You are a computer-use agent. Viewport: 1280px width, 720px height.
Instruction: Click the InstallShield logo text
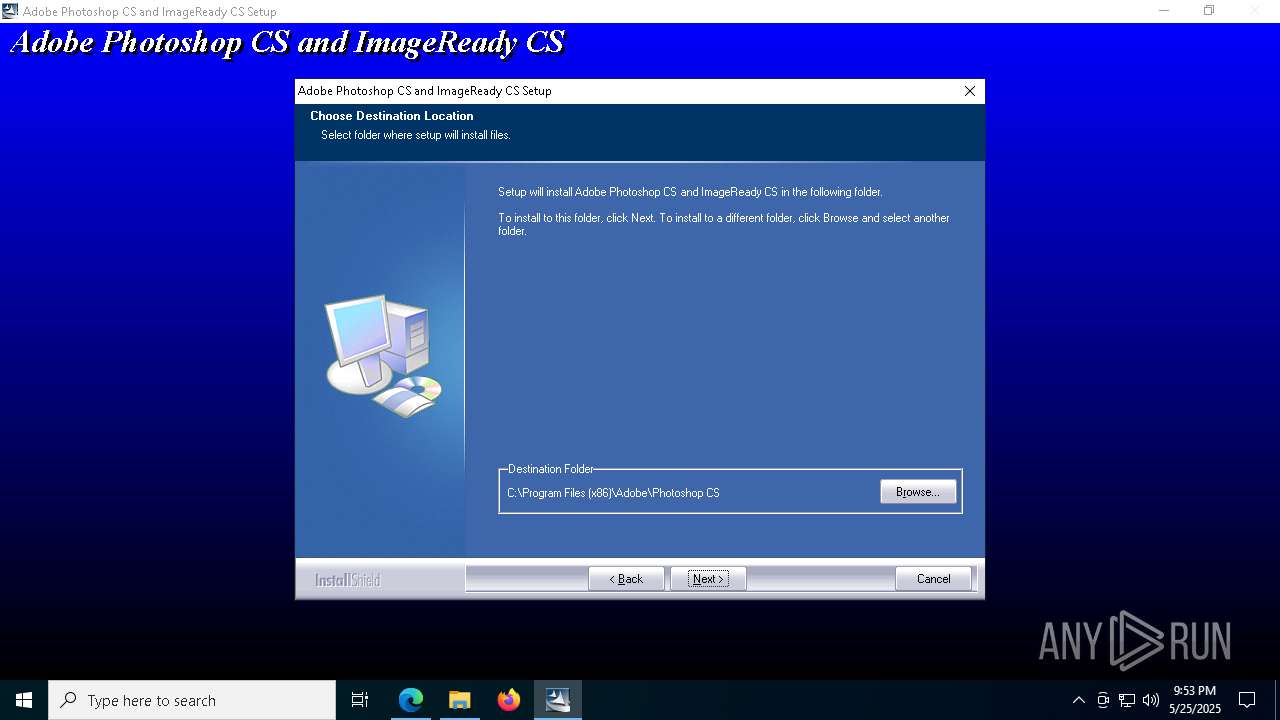pos(347,580)
